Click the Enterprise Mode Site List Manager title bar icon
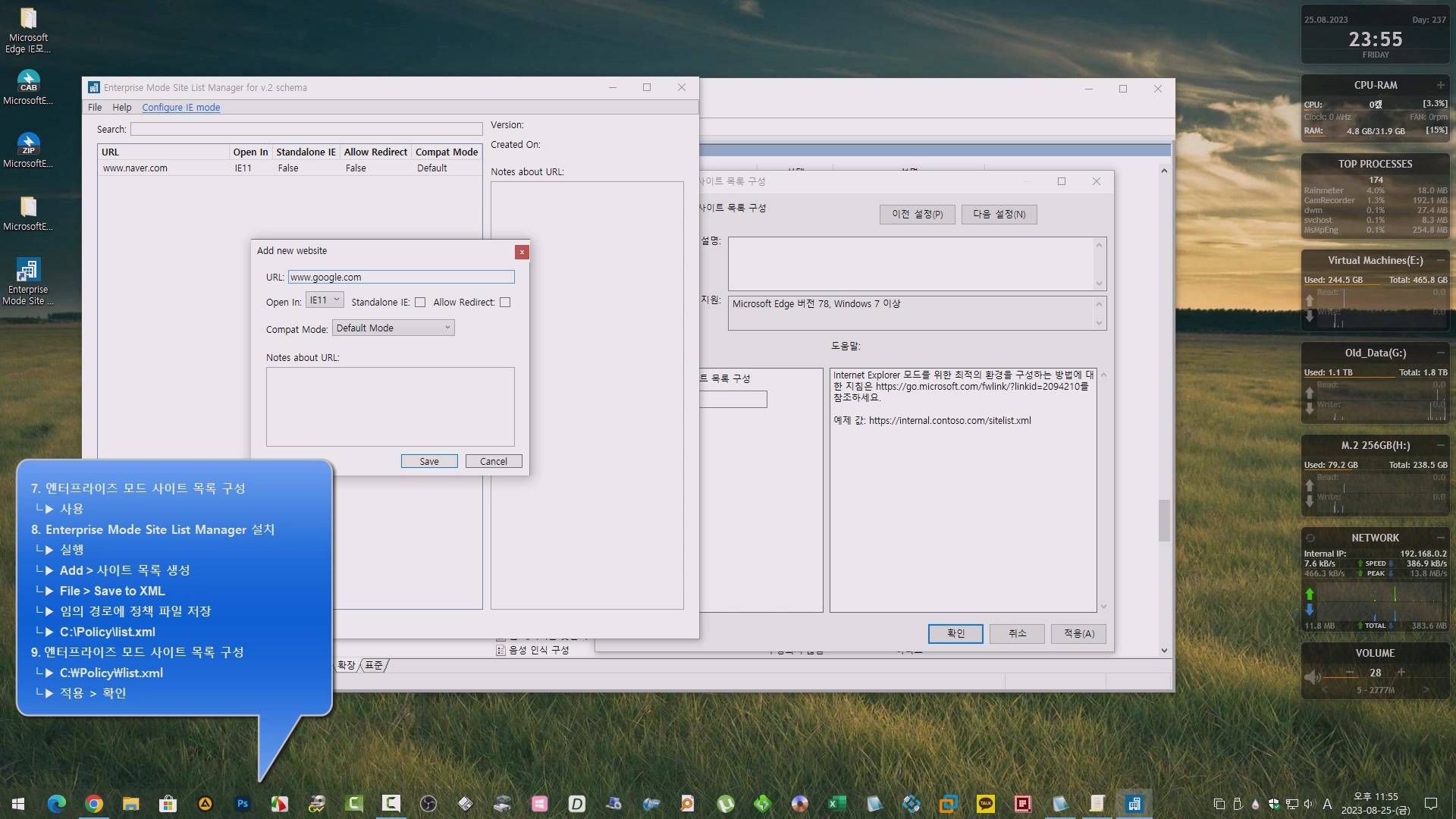This screenshot has width=1456, height=819. click(x=94, y=87)
